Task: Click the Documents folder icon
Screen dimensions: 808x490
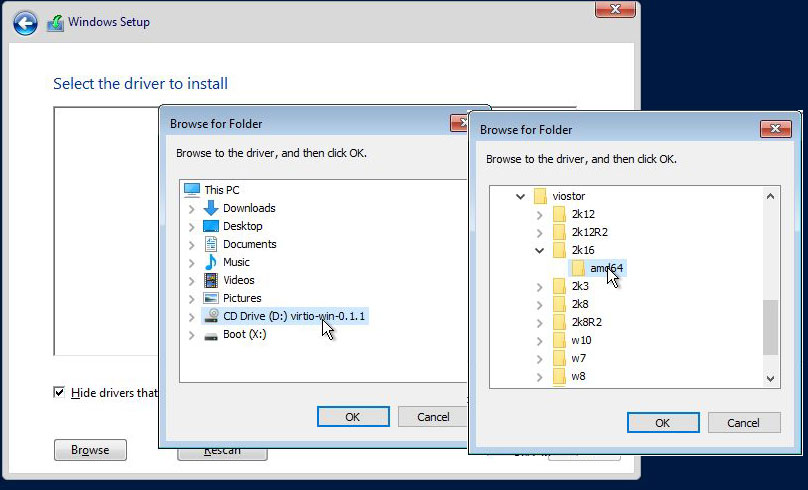Action: point(211,244)
